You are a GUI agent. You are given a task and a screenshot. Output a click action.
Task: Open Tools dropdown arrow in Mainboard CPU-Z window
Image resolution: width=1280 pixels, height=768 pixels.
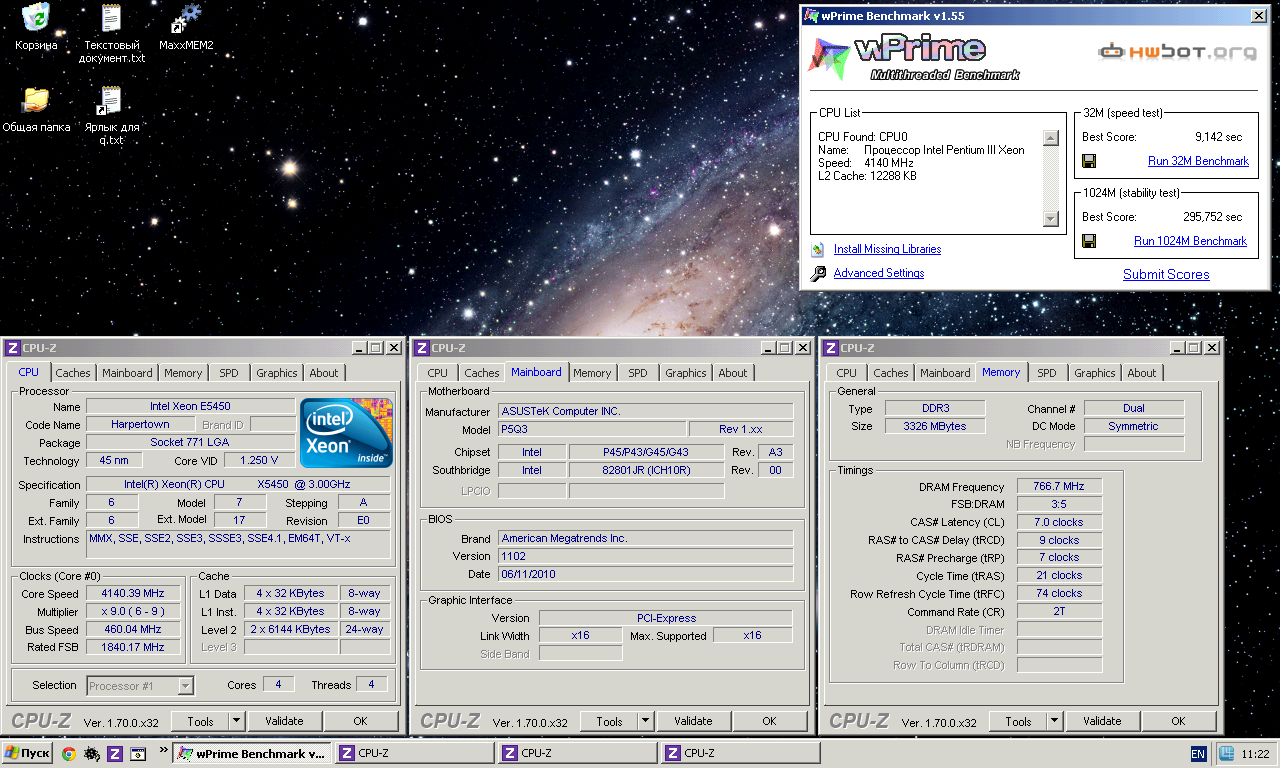(x=646, y=721)
